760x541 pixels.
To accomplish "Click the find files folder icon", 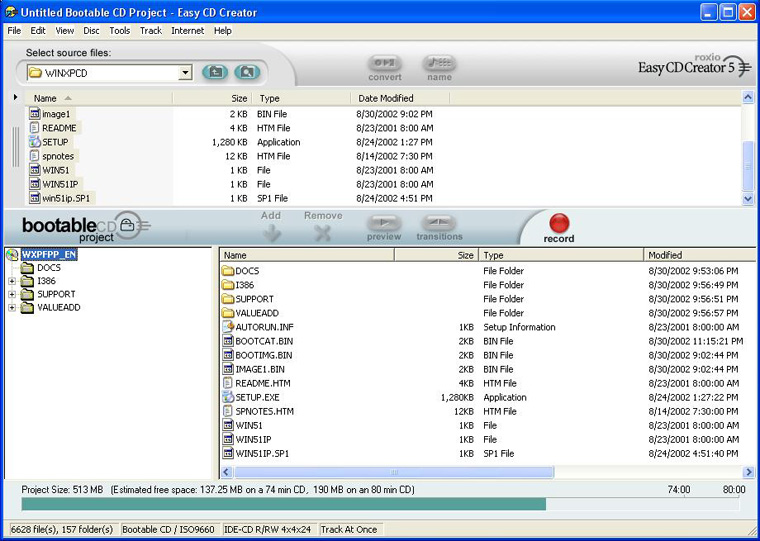I will 247,72.
